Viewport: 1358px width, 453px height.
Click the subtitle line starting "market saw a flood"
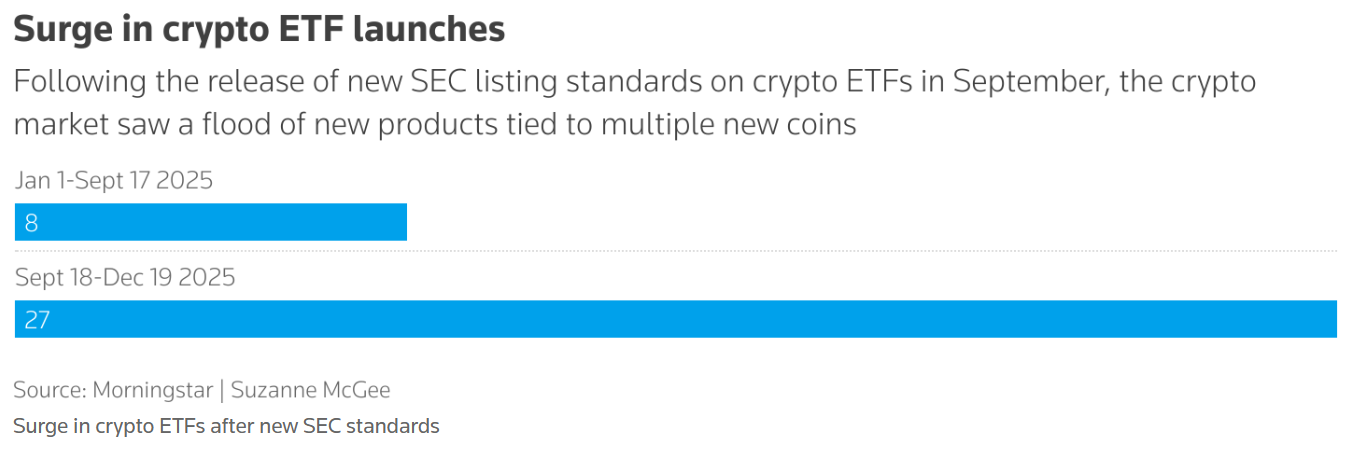[x=435, y=126]
